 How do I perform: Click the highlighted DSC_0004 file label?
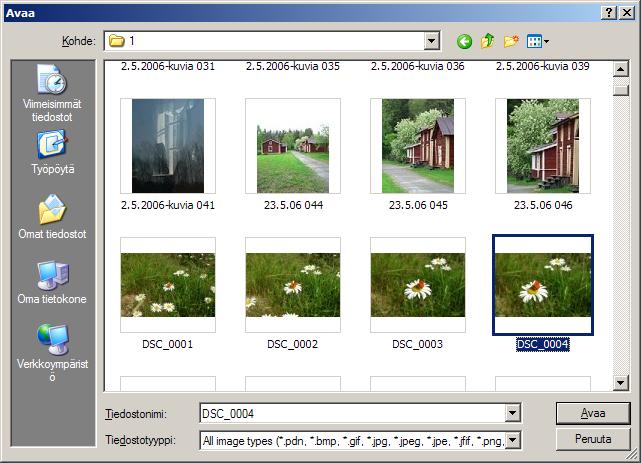coord(542,344)
